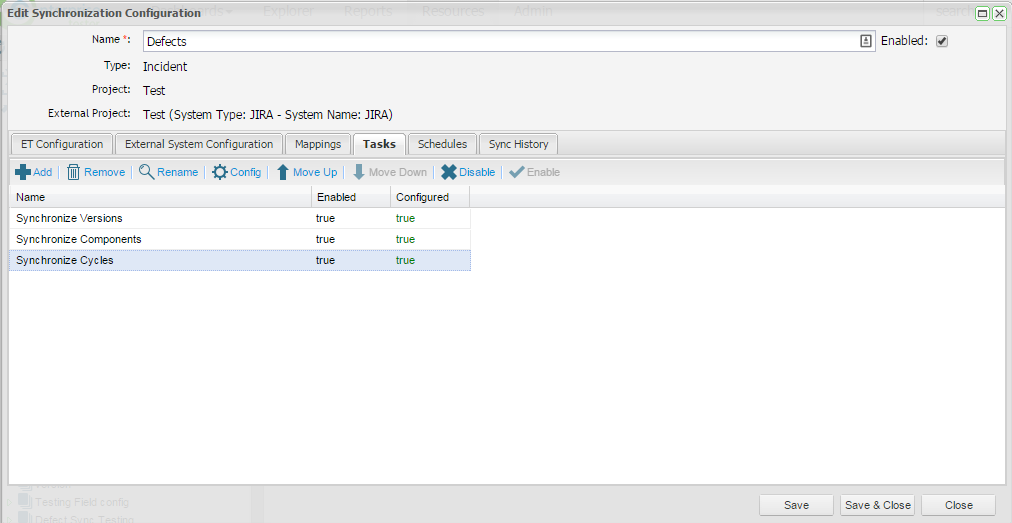Select the Schedules tab

[442, 144]
